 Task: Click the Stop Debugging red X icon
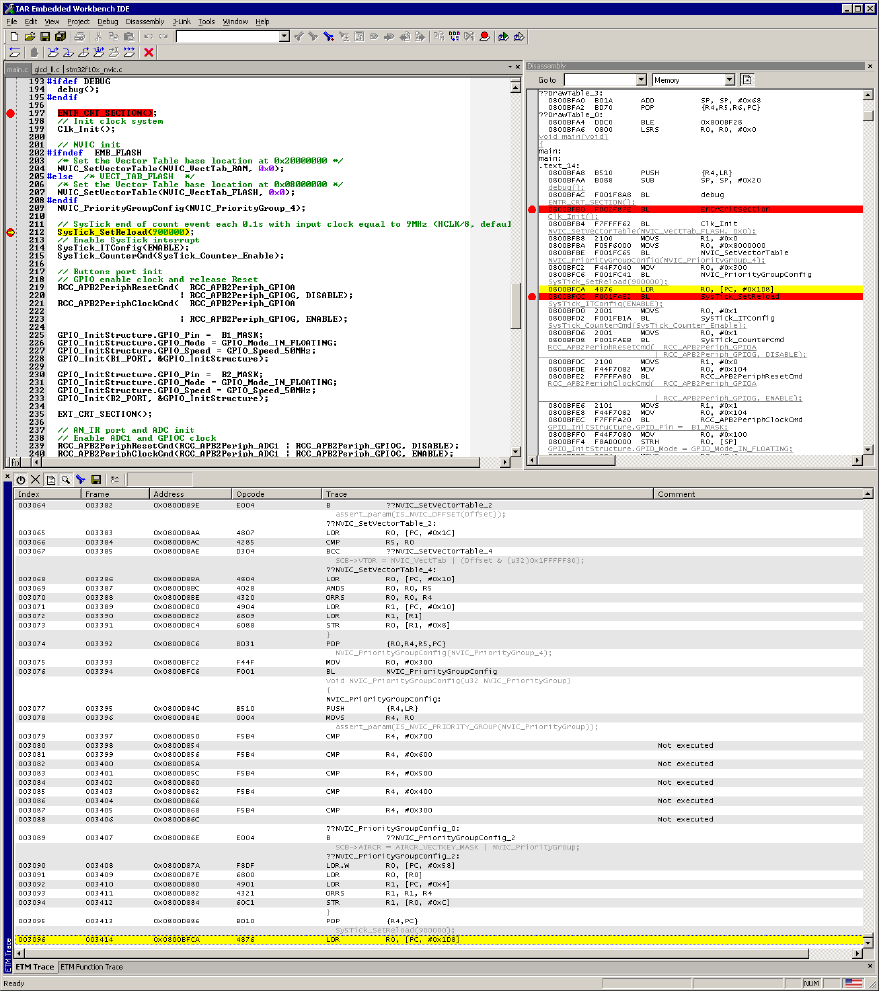[x=149, y=52]
